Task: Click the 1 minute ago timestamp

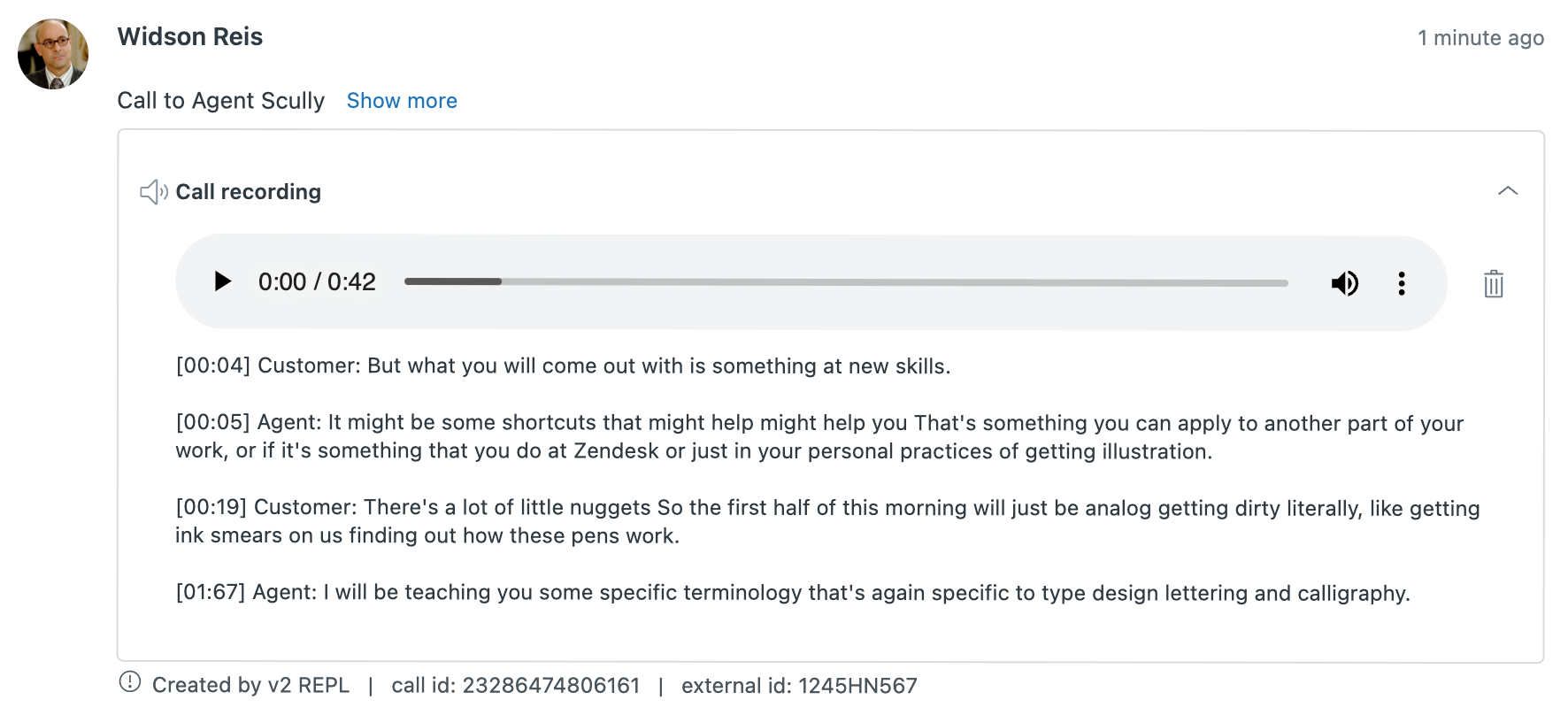Action: click(x=1480, y=38)
